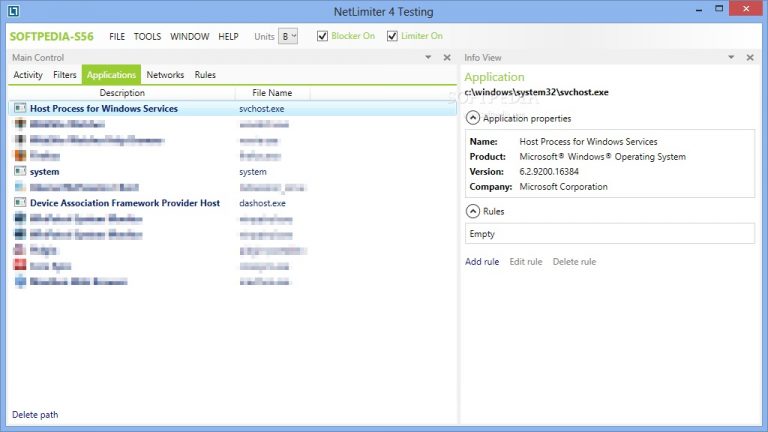Image resolution: width=768 pixels, height=432 pixels.
Task: Click the Add rule link
Action: (x=482, y=262)
